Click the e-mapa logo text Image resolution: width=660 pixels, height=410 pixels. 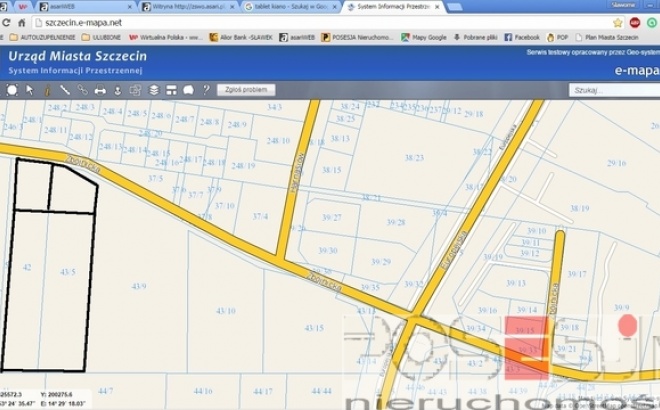tap(637, 71)
